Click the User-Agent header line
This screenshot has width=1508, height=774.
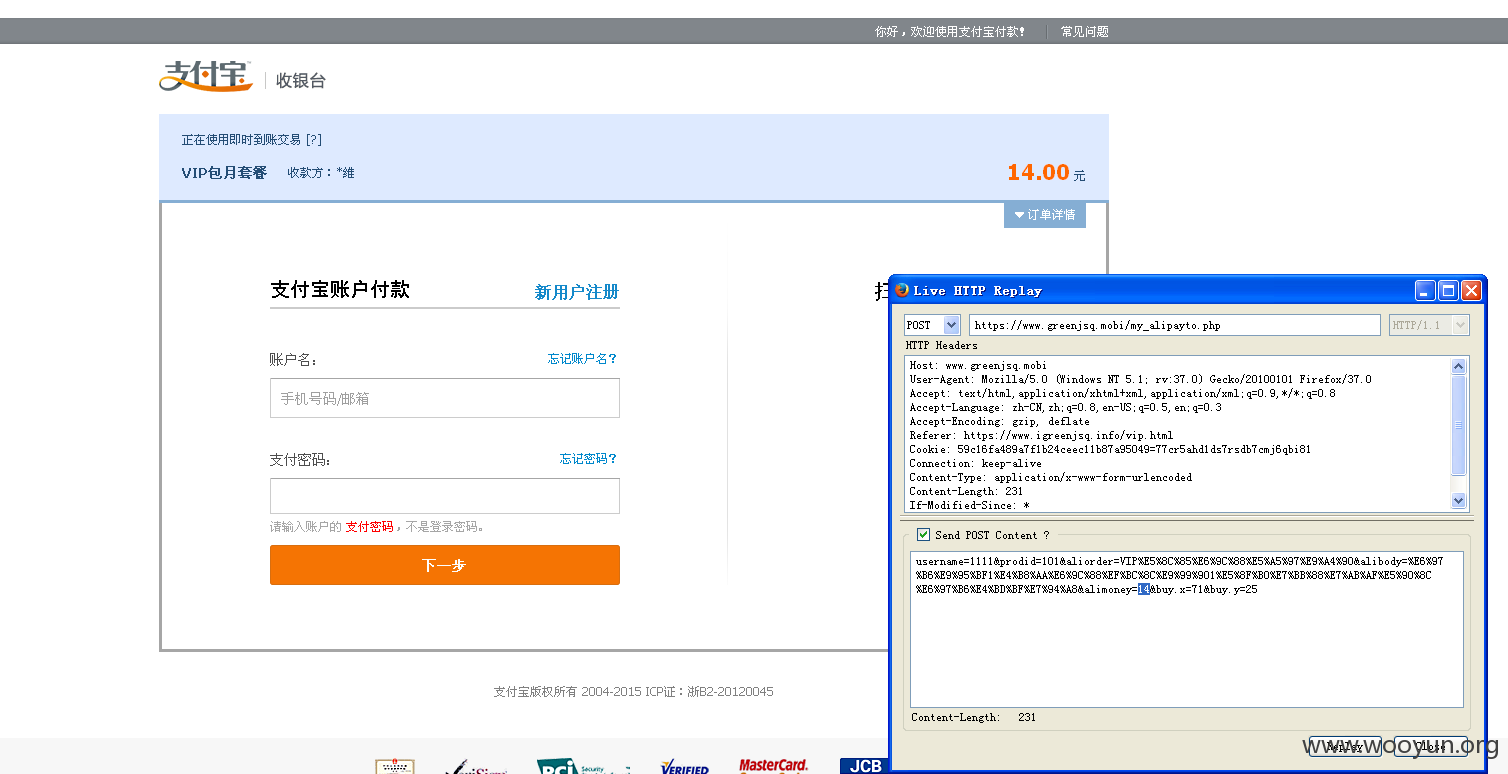(1140, 380)
